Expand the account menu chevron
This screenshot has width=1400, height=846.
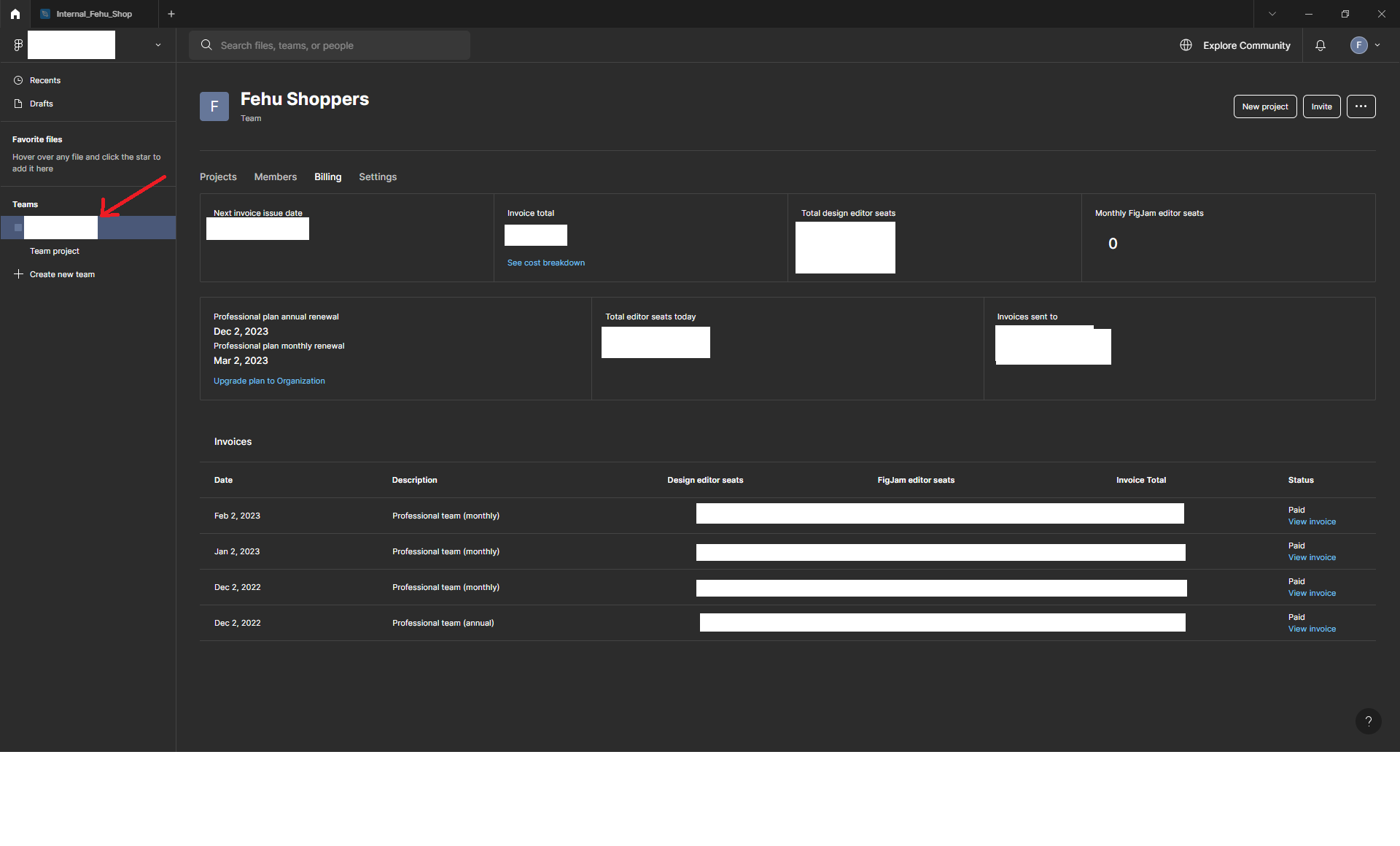click(x=1377, y=45)
